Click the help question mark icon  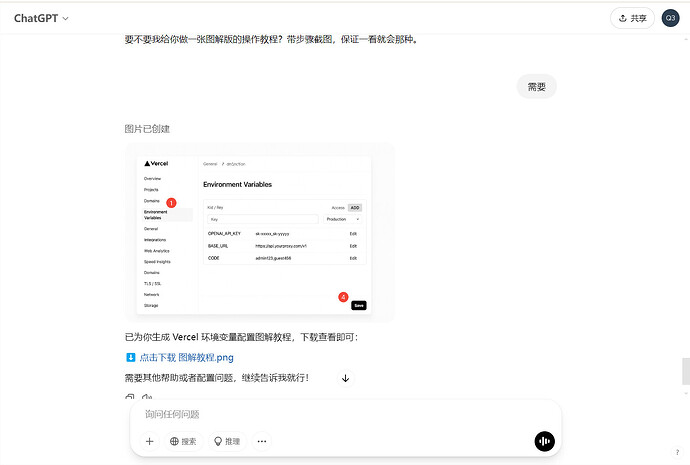[677, 452]
